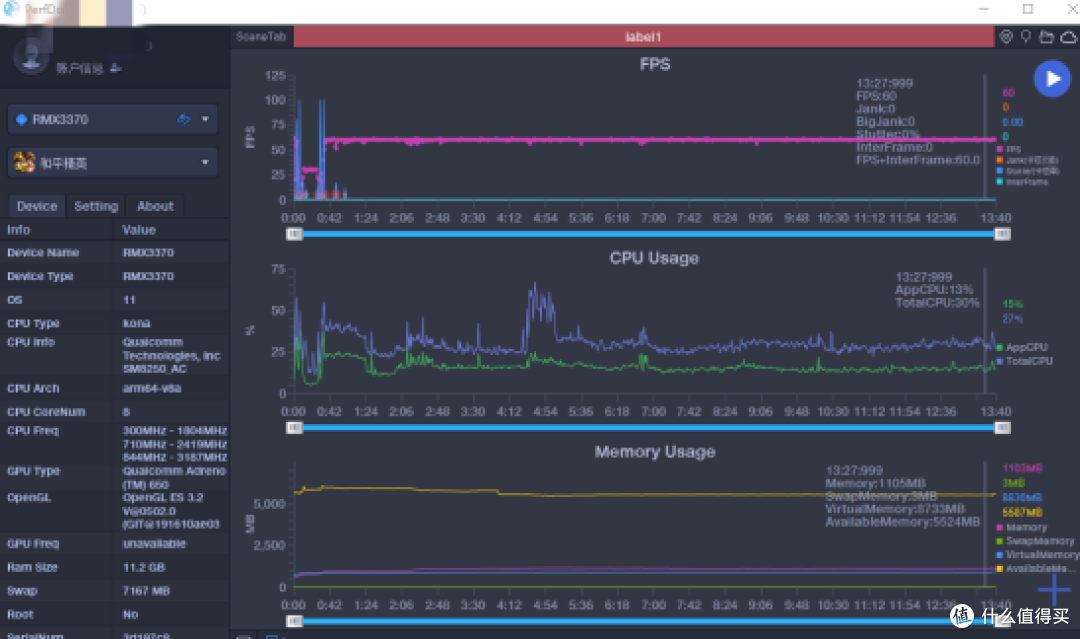Toggle the TotalCPU series legend entry

1024,361
